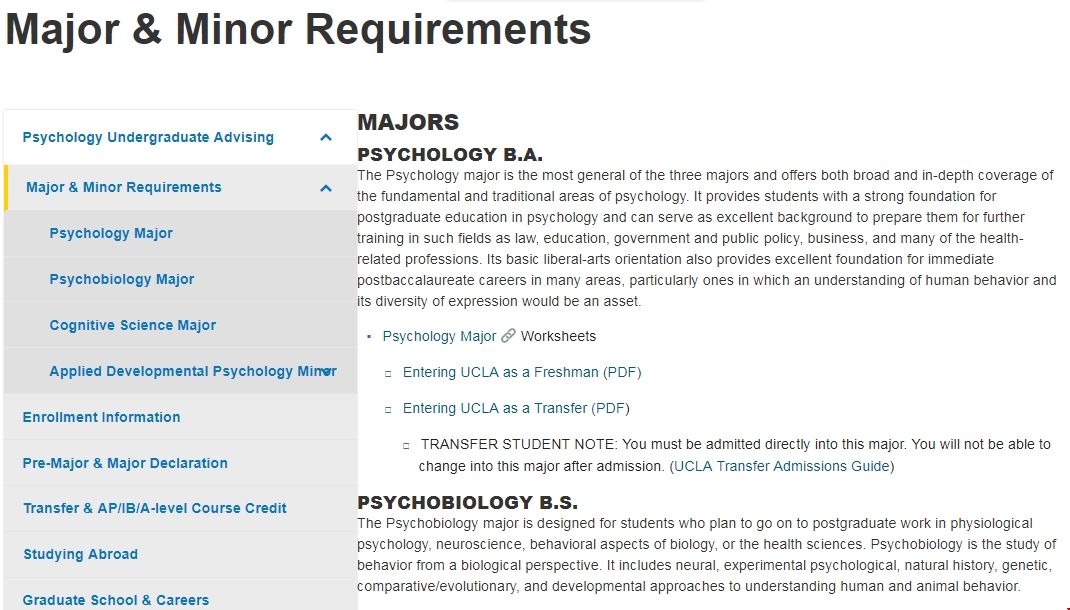Click the chain-link icon beside Psychology Major

tap(508, 336)
